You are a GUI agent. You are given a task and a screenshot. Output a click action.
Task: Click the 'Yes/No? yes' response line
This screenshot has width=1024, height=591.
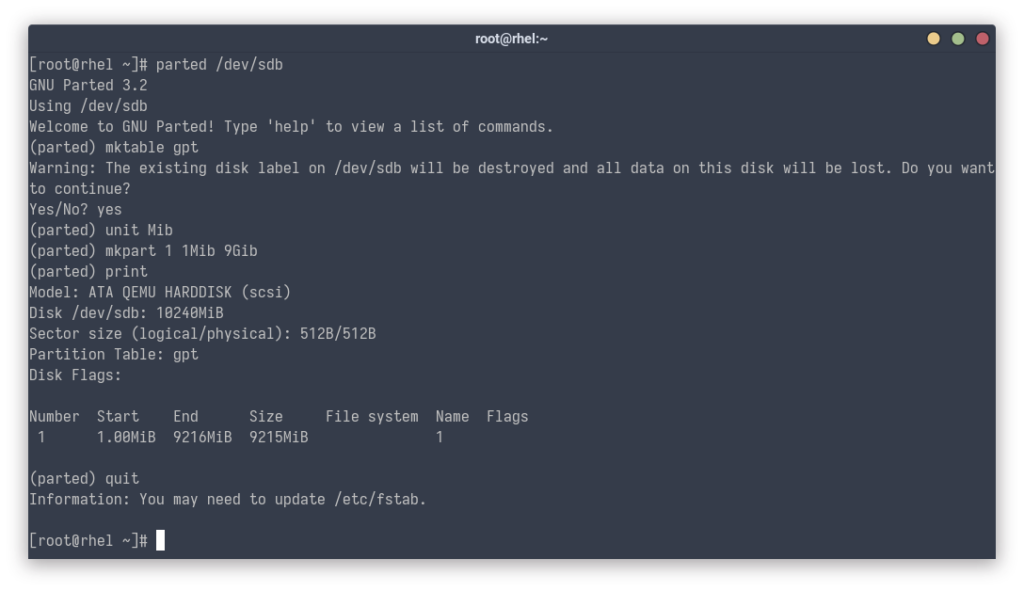click(x=75, y=209)
